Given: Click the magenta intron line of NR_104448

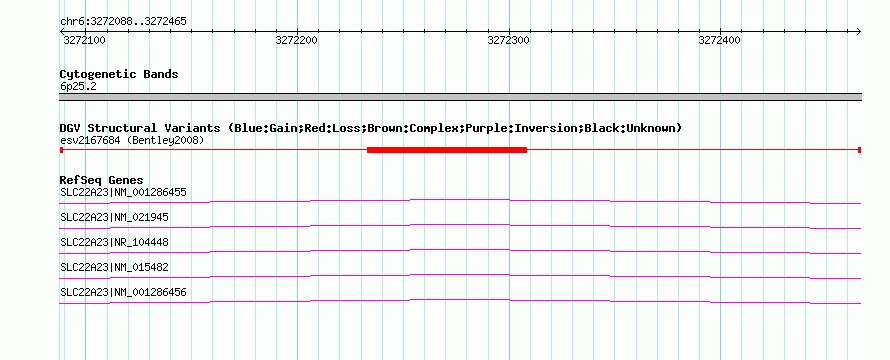Looking at the screenshot, I should [x=460, y=250].
